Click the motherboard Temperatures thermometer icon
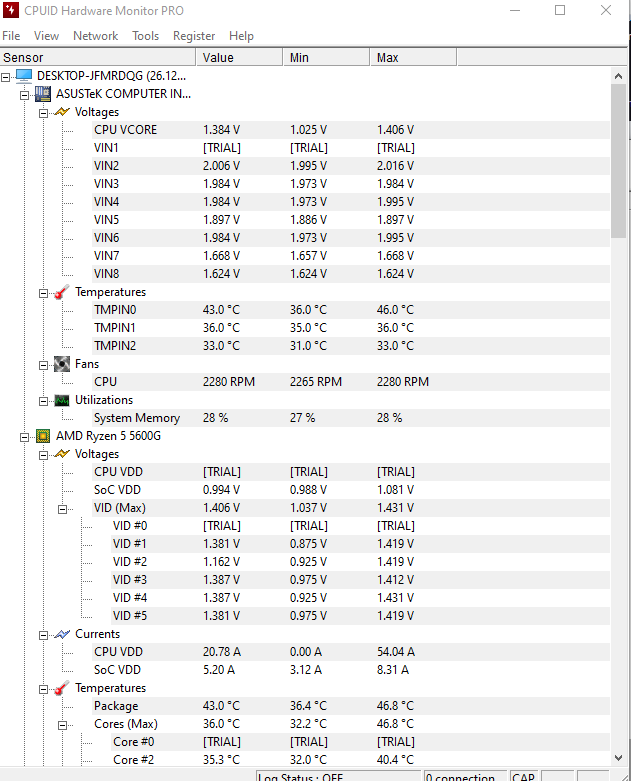 click(62, 292)
